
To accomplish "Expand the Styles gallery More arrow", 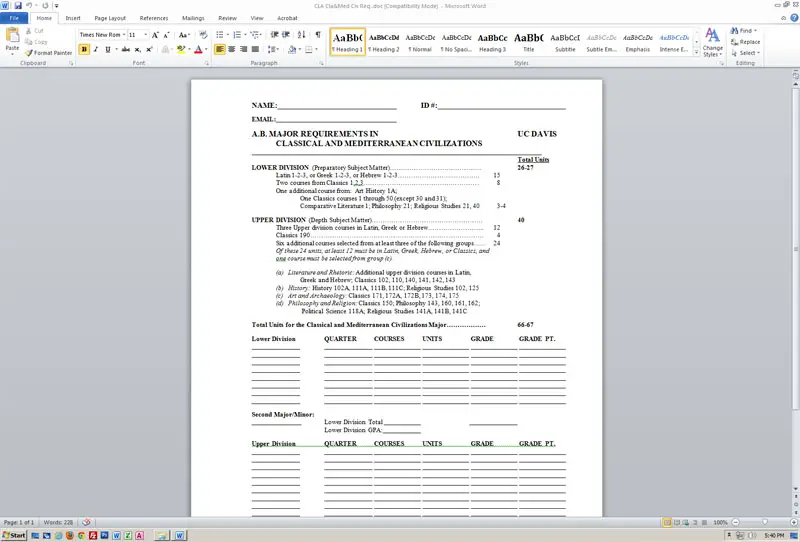I will coord(696,53).
